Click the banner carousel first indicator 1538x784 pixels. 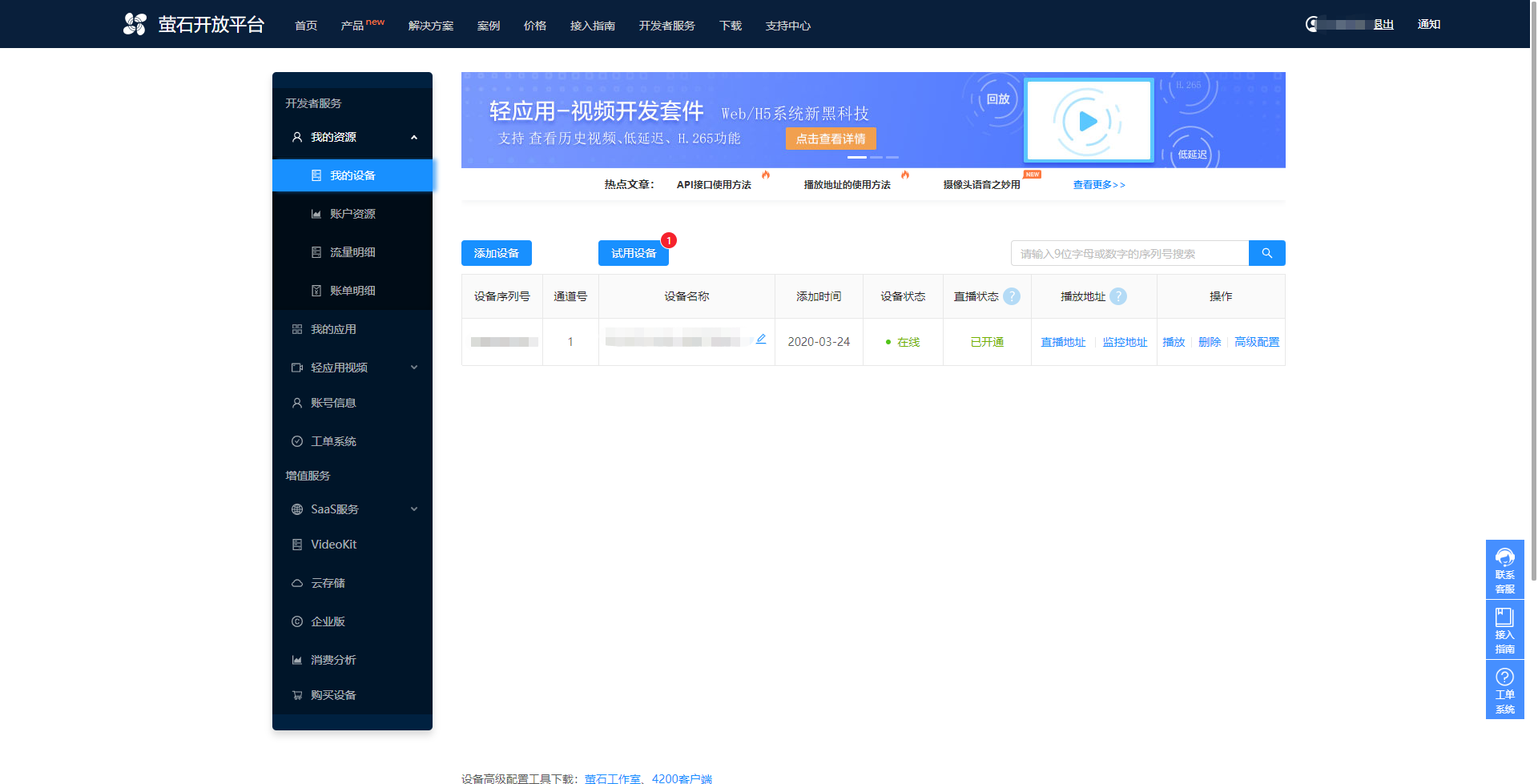pyautogui.click(x=857, y=157)
